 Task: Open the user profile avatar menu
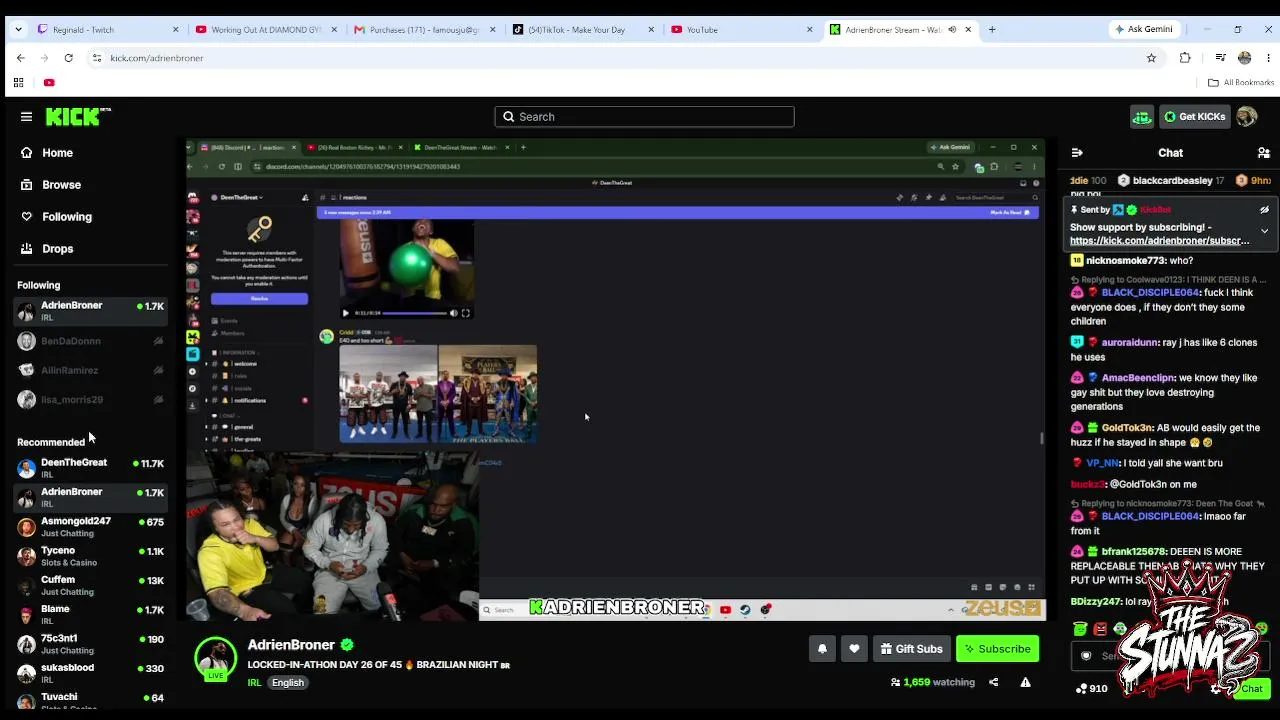coord(1246,117)
